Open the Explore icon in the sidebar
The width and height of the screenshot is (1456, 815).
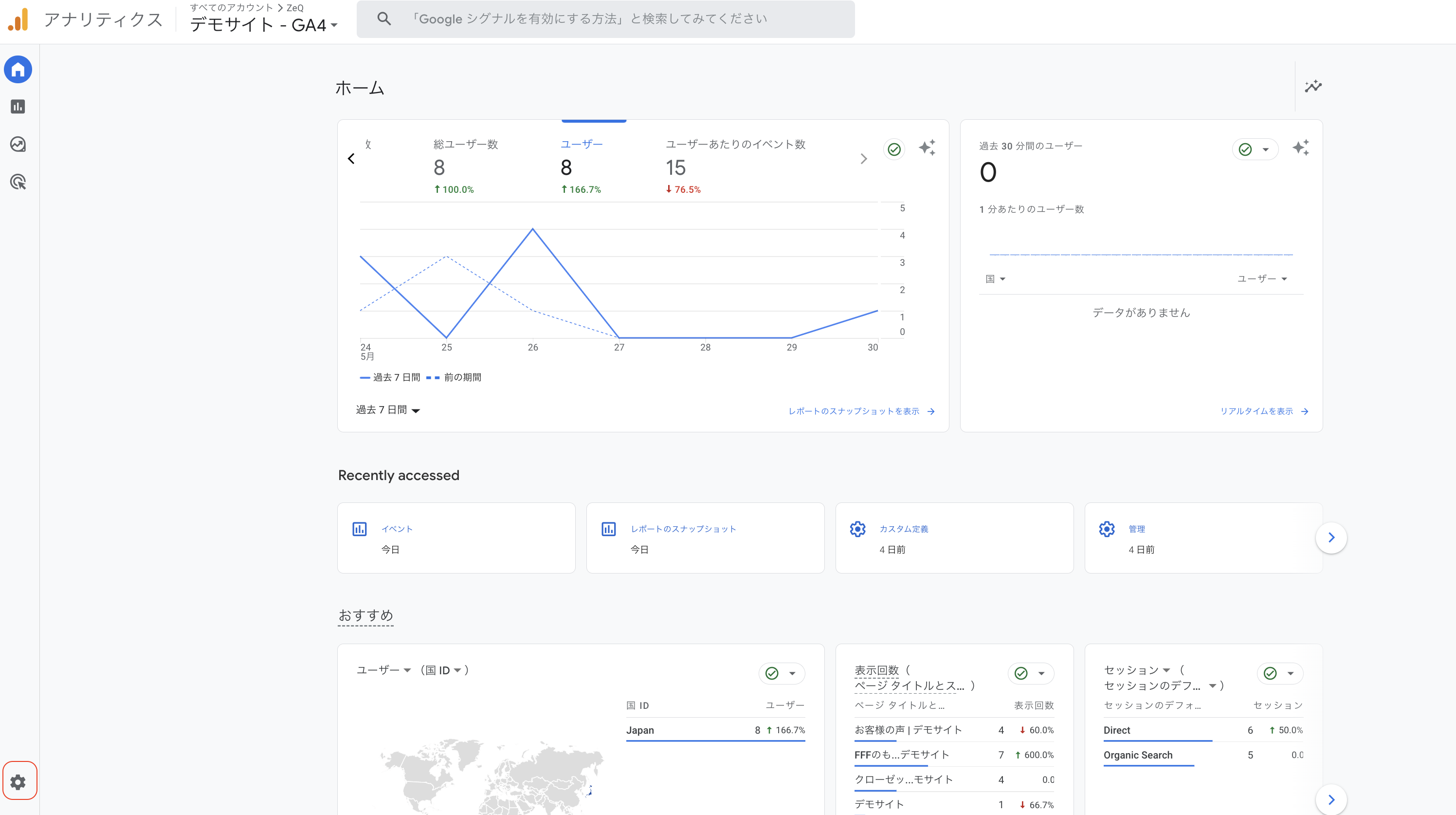click(18, 144)
